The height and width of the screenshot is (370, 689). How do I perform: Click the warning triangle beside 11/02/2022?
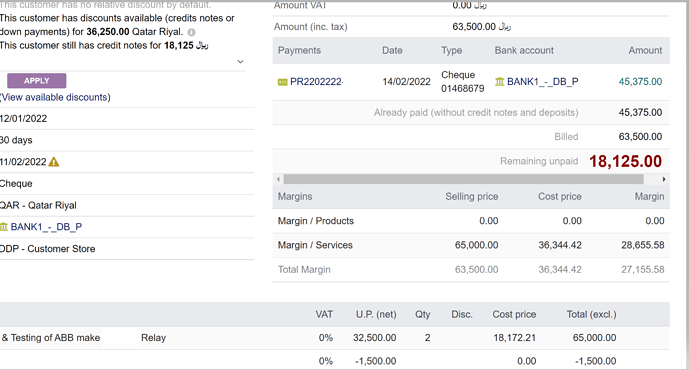pos(54,162)
